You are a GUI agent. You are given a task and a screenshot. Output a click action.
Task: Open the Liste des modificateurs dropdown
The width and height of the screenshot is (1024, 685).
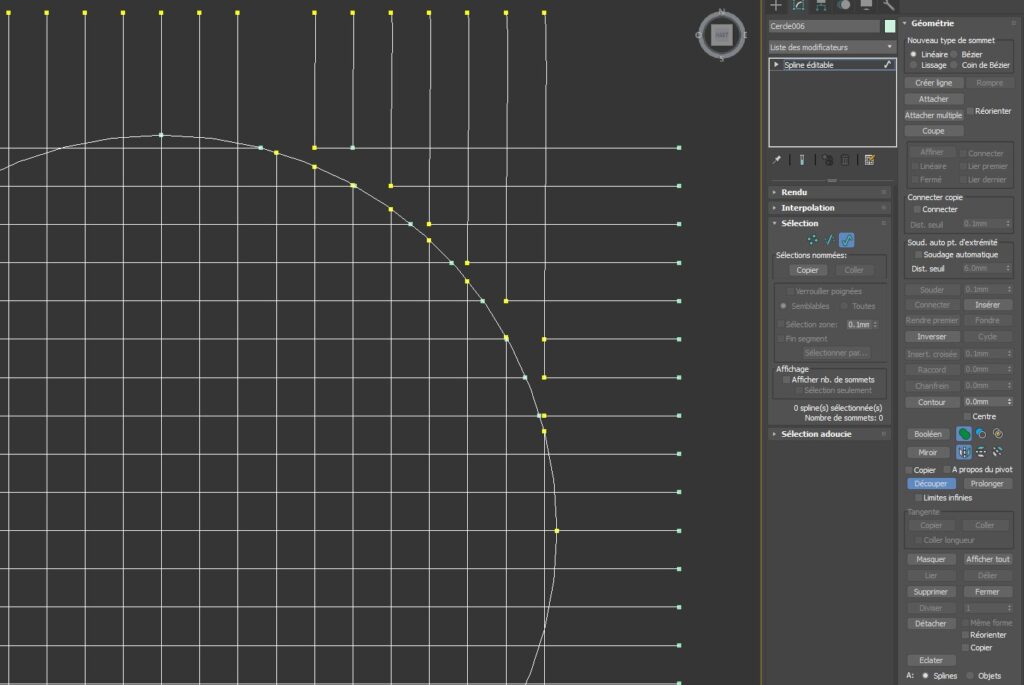(832, 47)
